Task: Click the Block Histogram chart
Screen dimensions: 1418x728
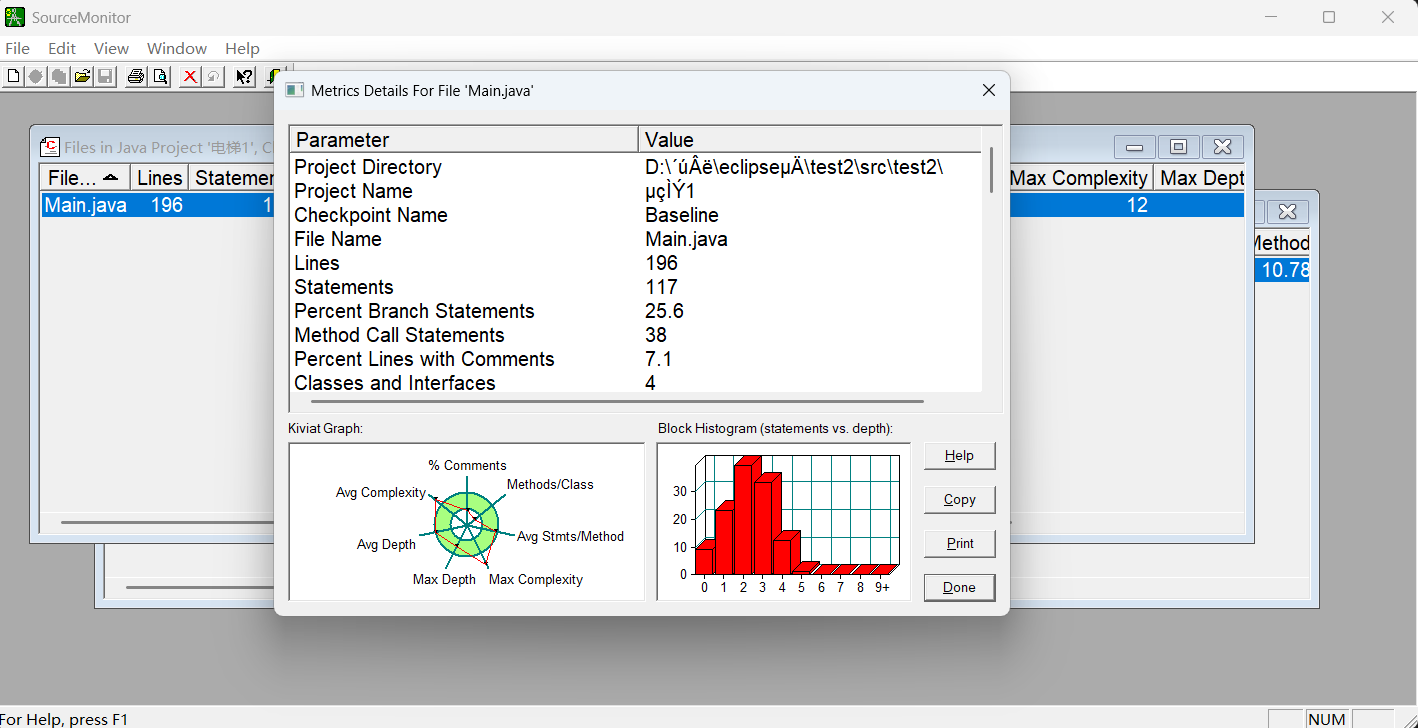Action: [784, 522]
